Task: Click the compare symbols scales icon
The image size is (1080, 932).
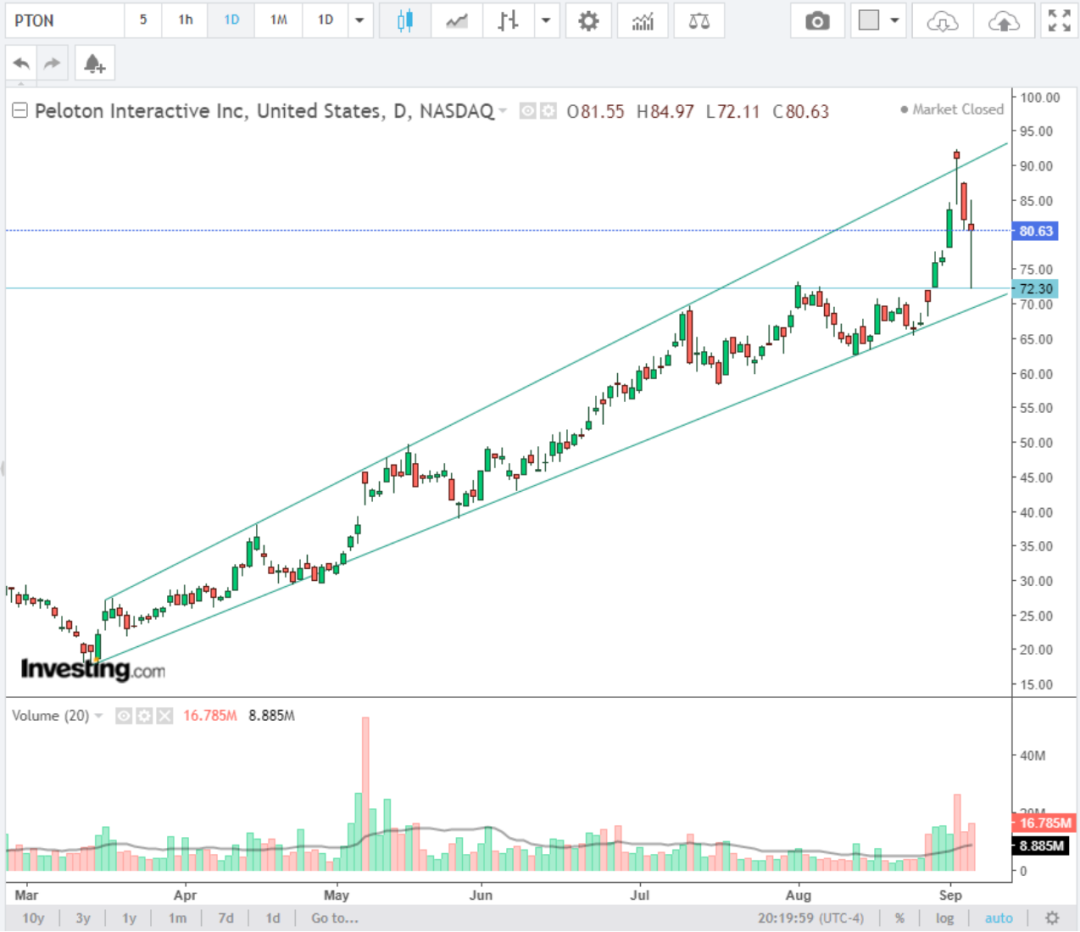Action: (x=699, y=21)
